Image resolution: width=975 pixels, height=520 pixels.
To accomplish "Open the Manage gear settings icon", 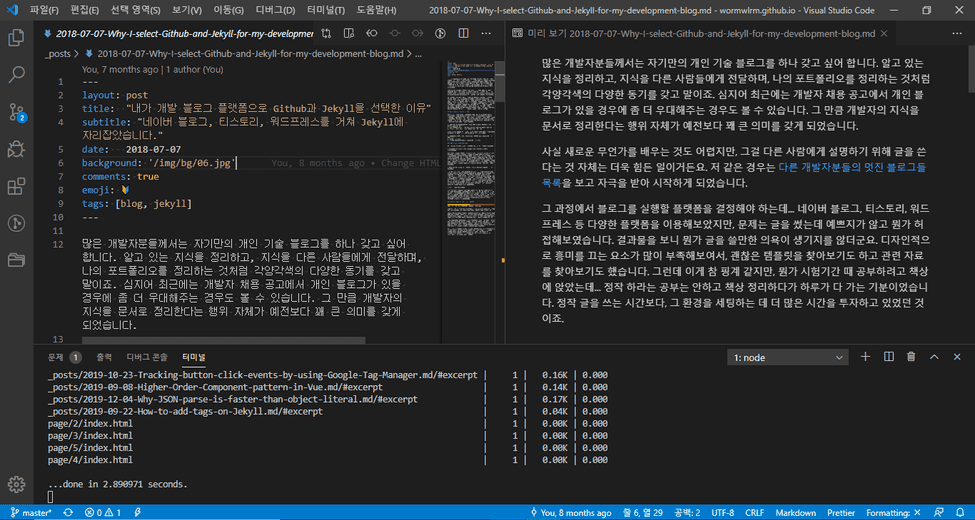I will click(x=16, y=485).
